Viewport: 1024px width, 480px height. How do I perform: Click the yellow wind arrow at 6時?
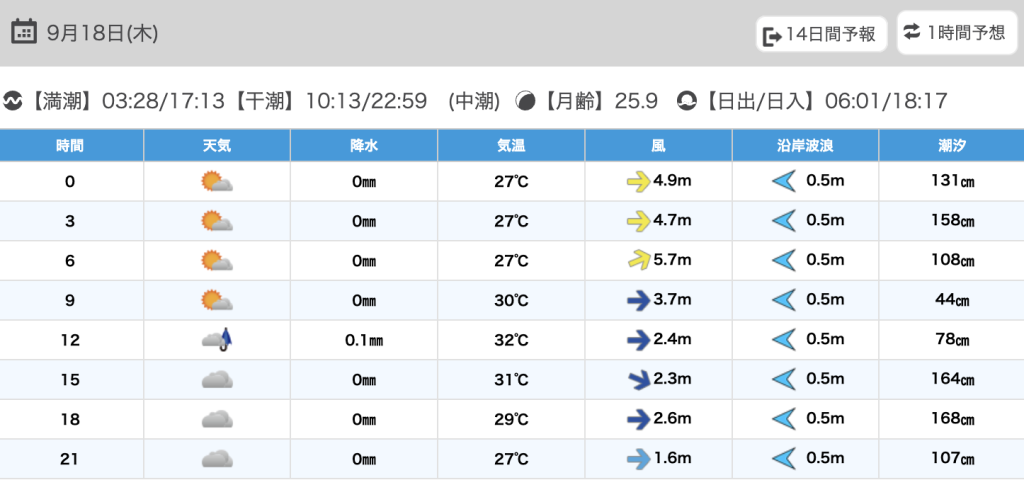click(x=636, y=260)
